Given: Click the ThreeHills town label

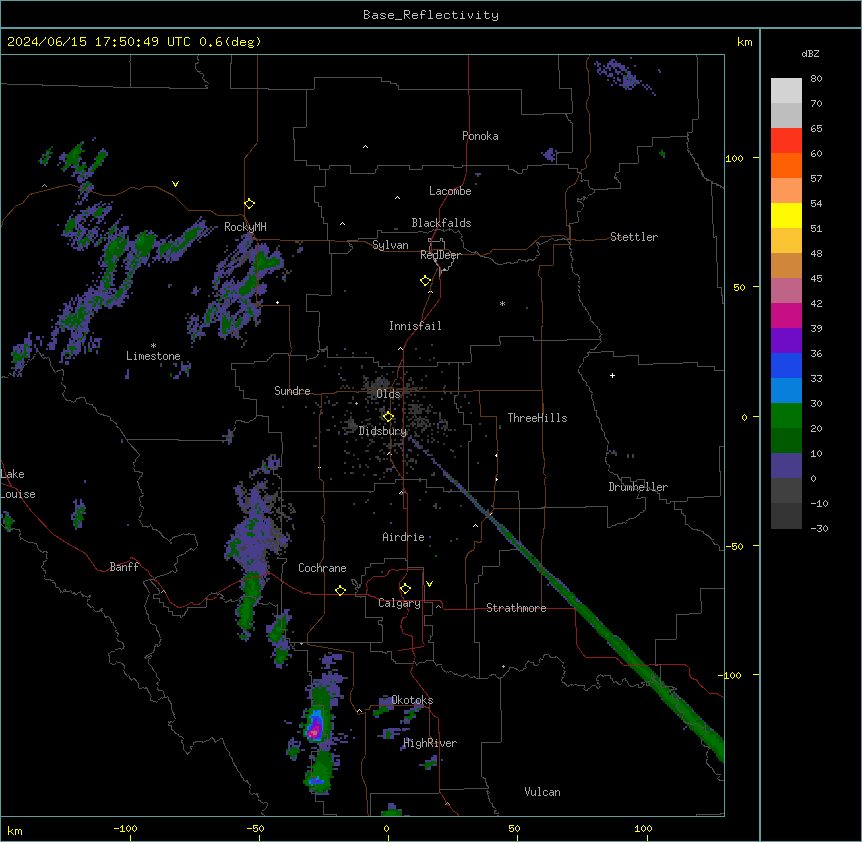Looking at the screenshot, I should 537,418.
